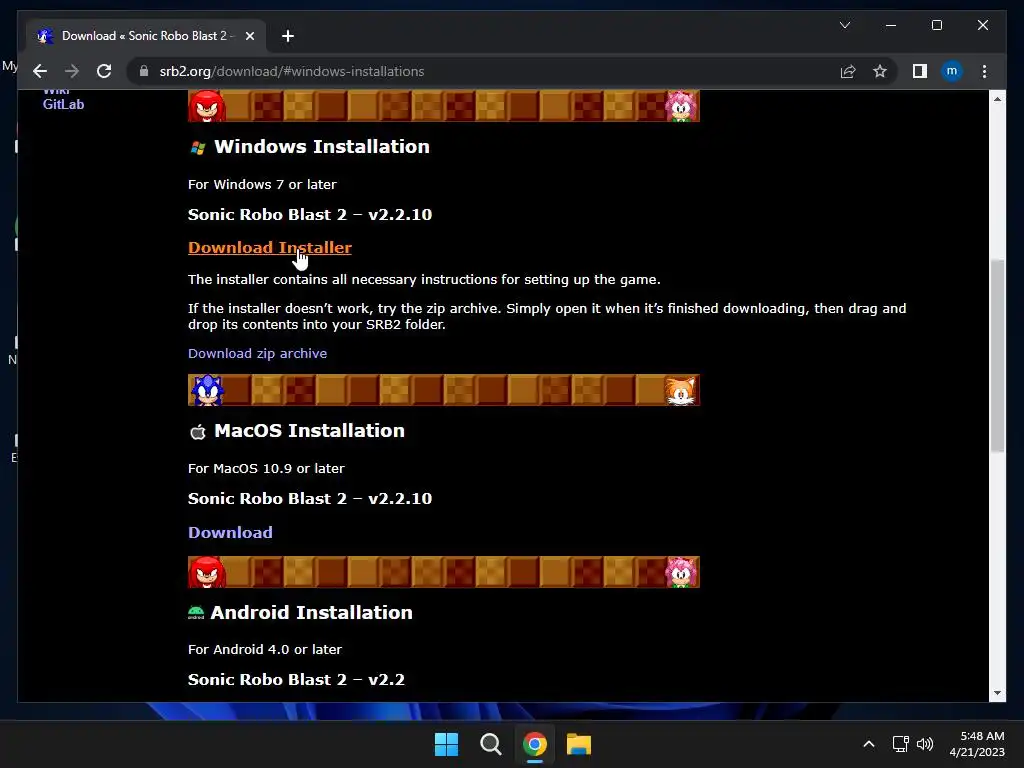The width and height of the screenshot is (1024, 768).
Task: Open the Windows Start menu
Action: (x=447, y=744)
